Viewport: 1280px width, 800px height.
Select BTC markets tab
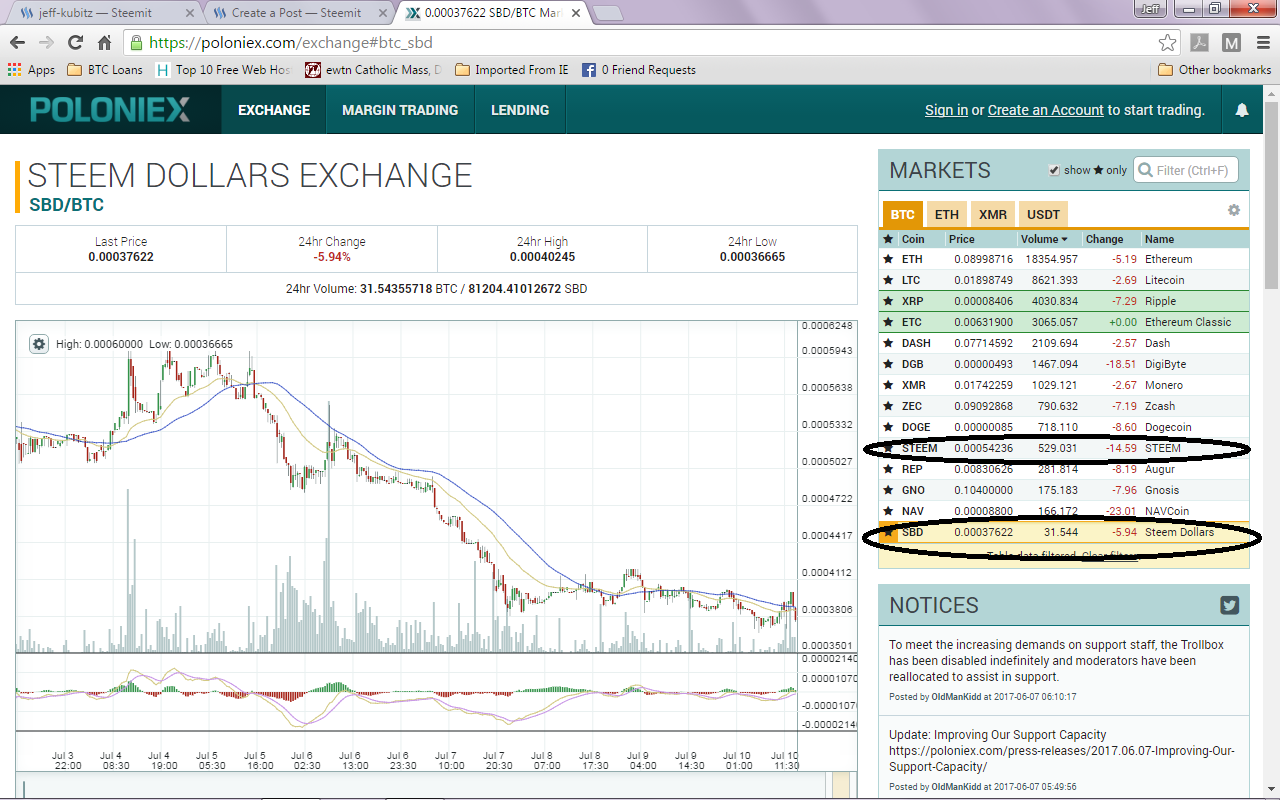[x=903, y=214]
